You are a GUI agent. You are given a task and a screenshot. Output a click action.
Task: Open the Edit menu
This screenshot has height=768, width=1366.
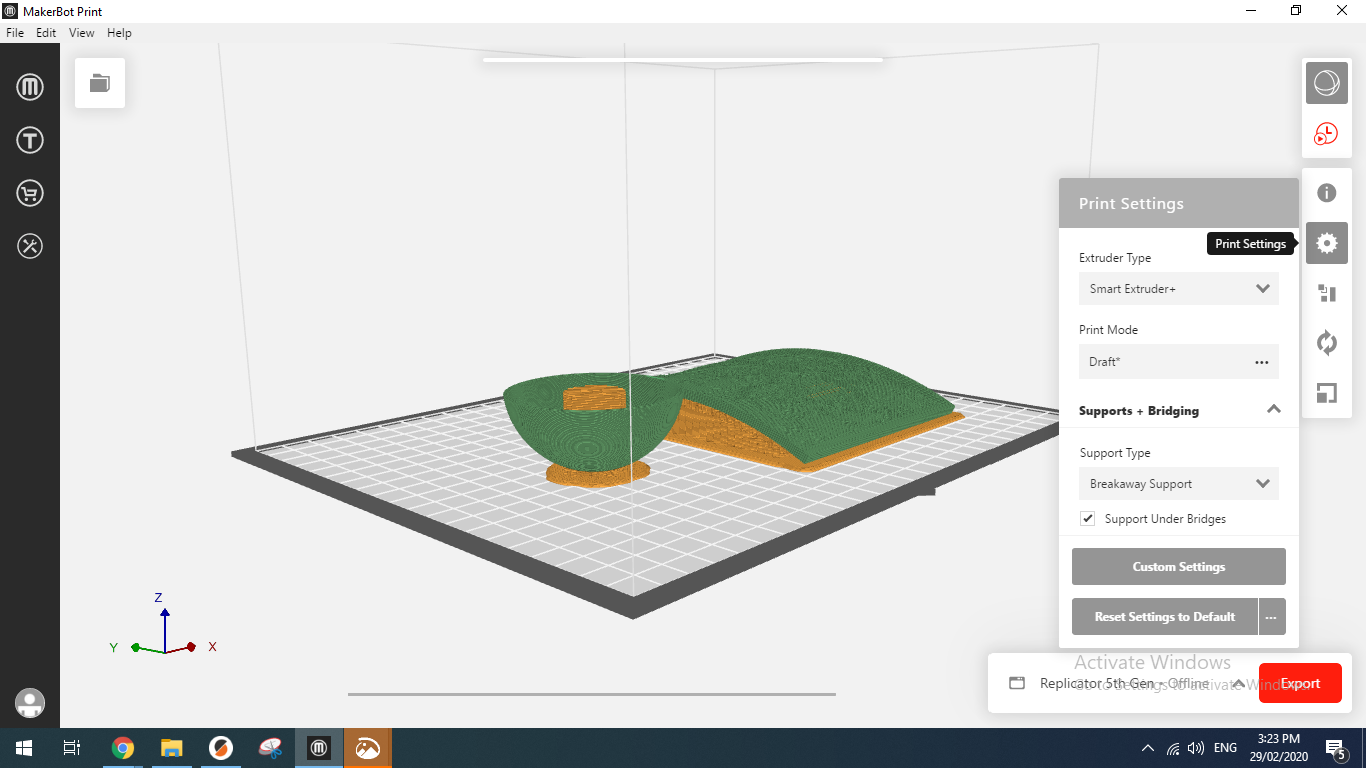[x=46, y=33]
